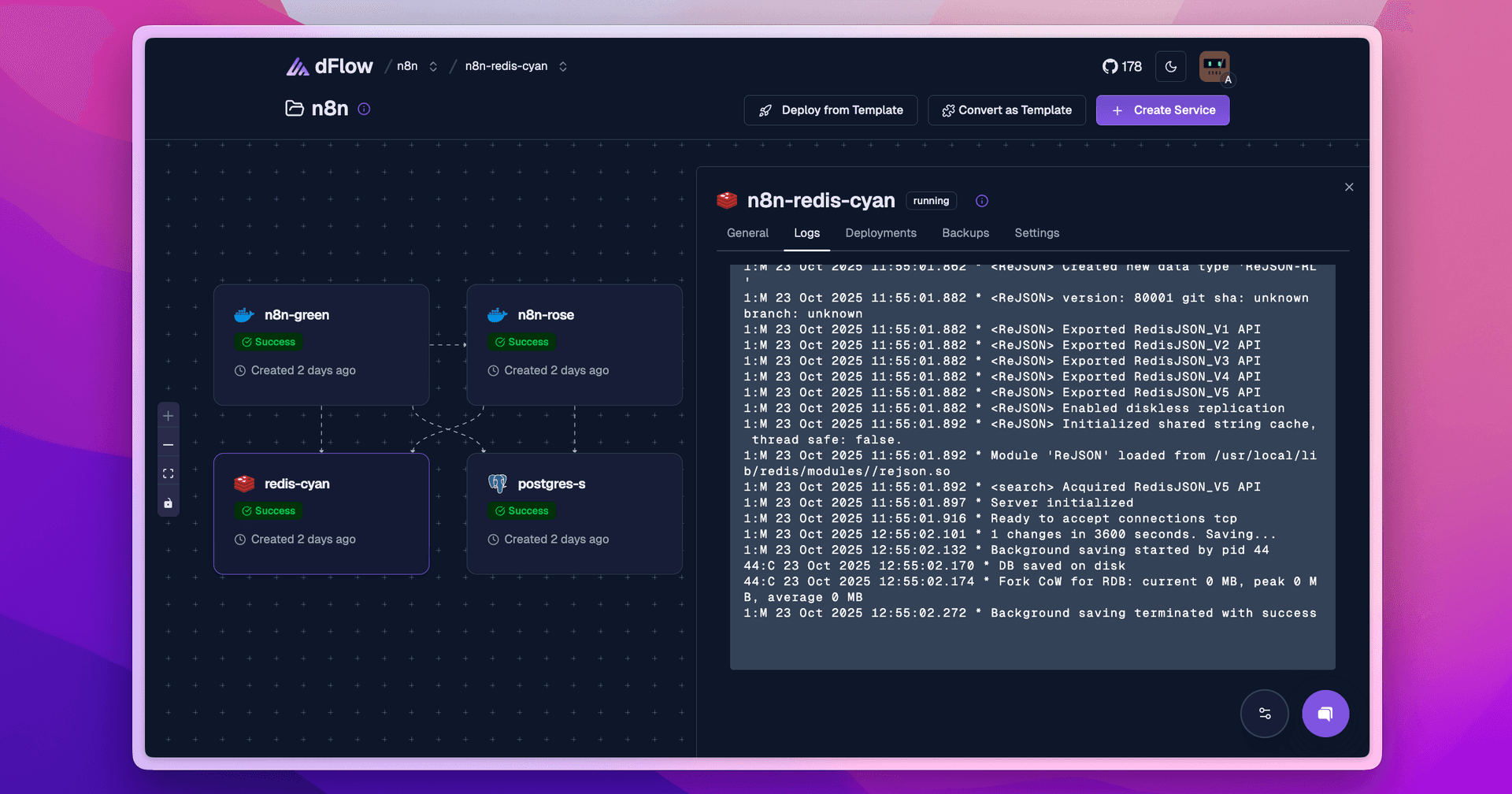1512x794 pixels.
Task: Toggle dark mode with the moon icon
Action: [x=1170, y=66]
